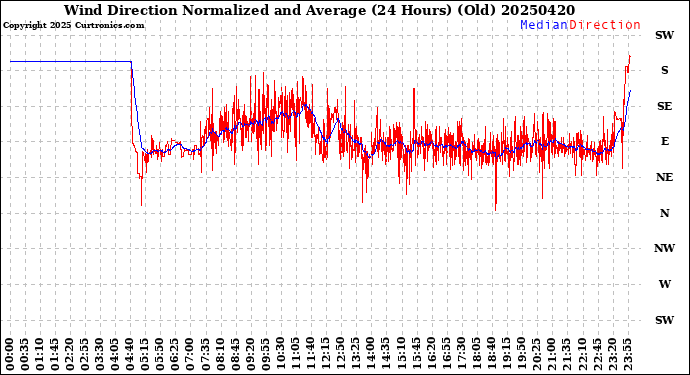Click the "05:50" time axis label
Screen dimensions: 690x375
point(160,354)
